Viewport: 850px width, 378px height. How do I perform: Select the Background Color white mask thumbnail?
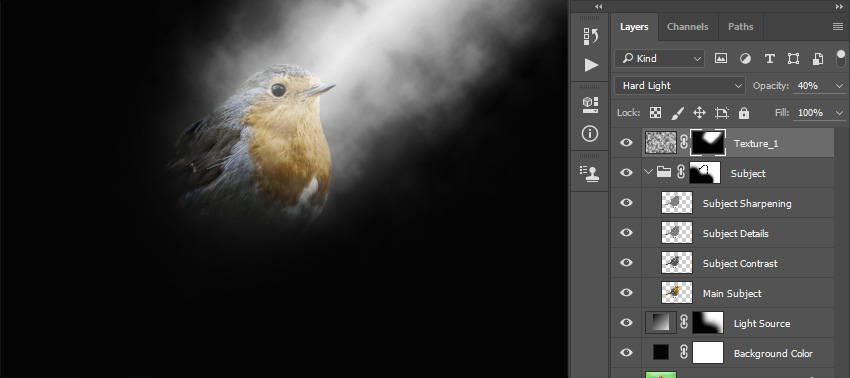(x=708, y=353)
